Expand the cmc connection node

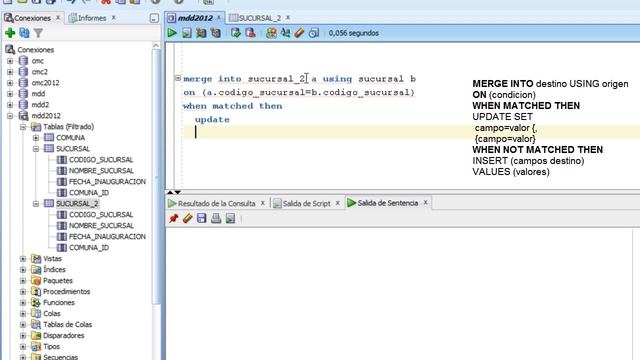click(10, 61)
